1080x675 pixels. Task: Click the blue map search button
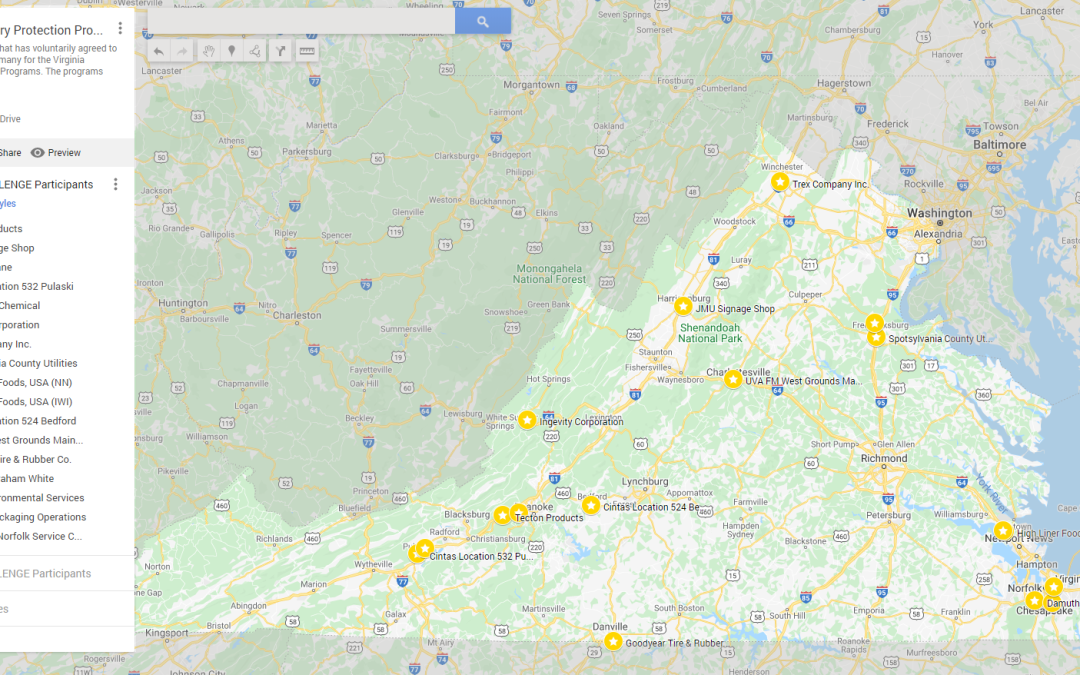pyautogui.click(x=482, y=21)
